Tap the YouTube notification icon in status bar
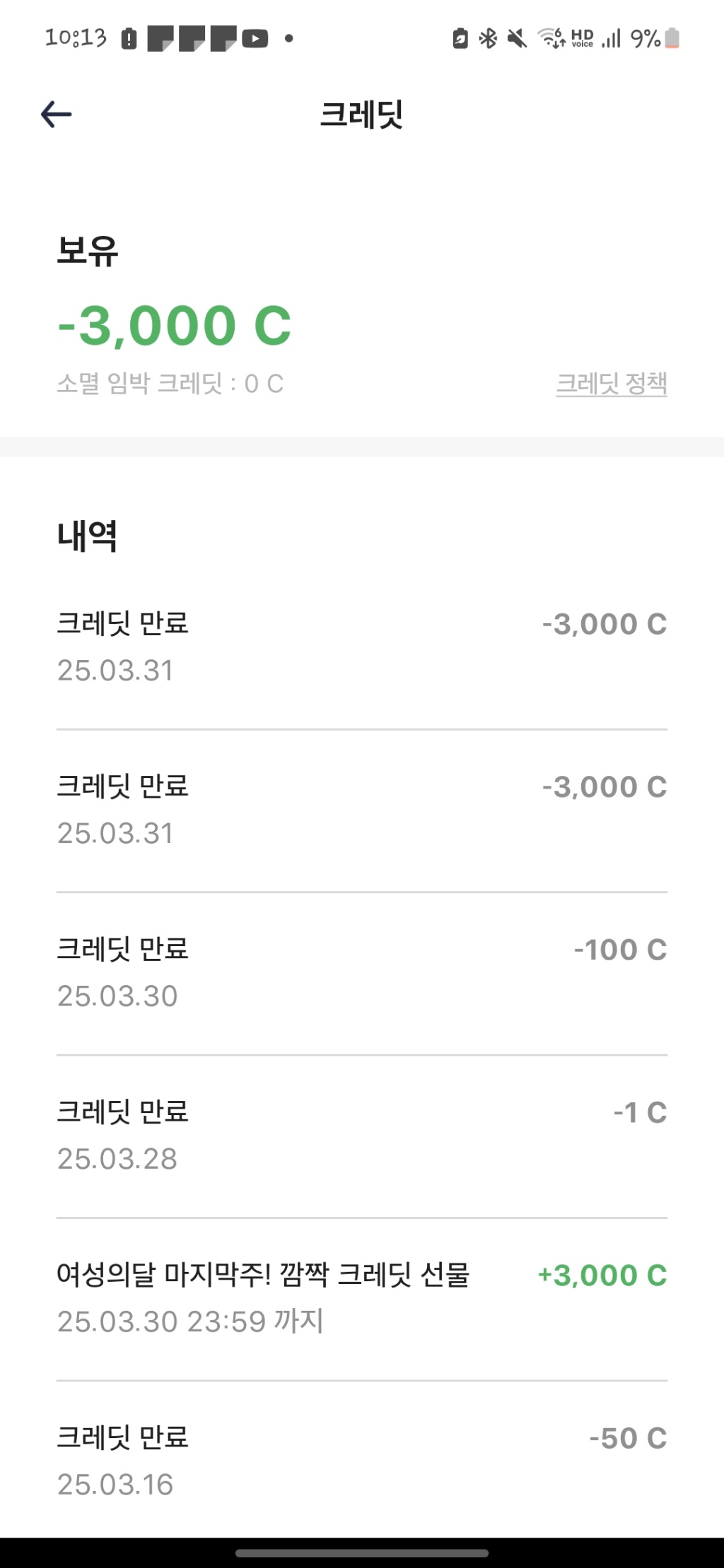Viewport: 724px width, 1568px height. click(255, 38)
